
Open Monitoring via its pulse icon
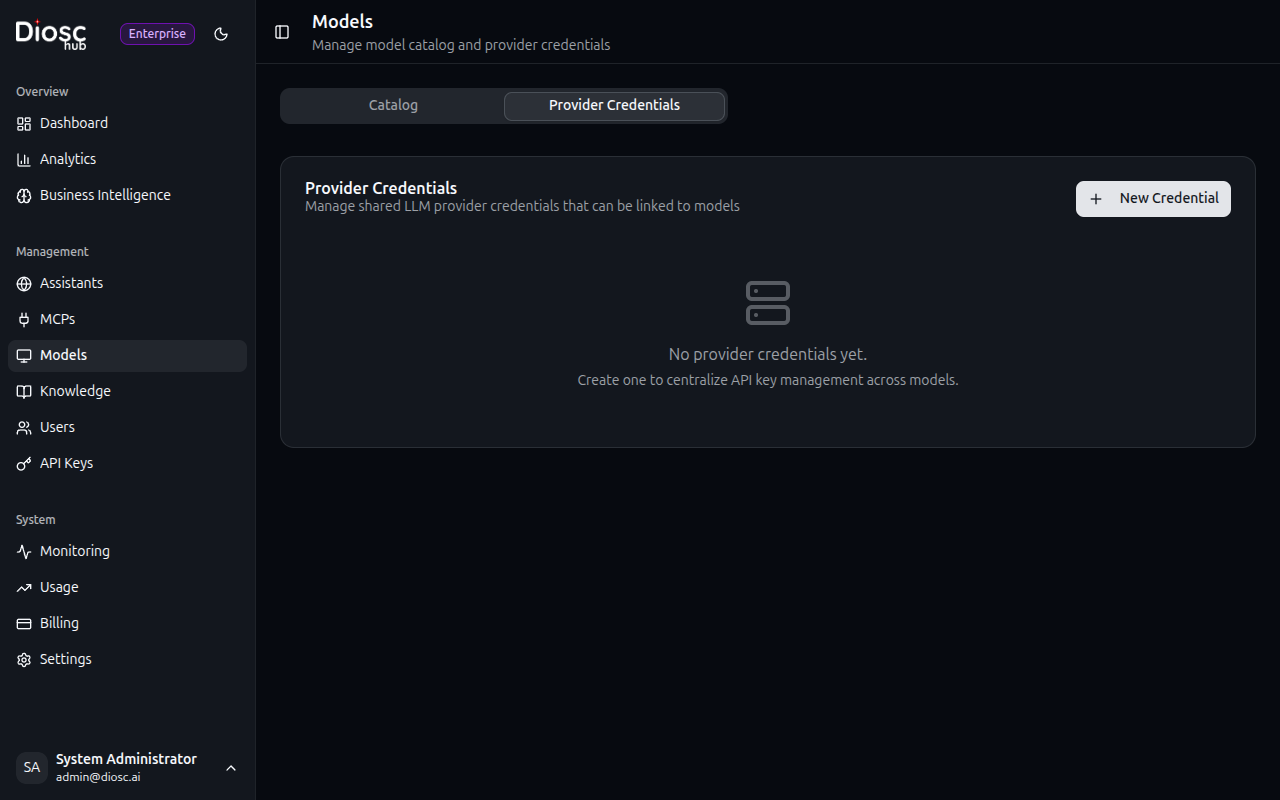[23, 551]
